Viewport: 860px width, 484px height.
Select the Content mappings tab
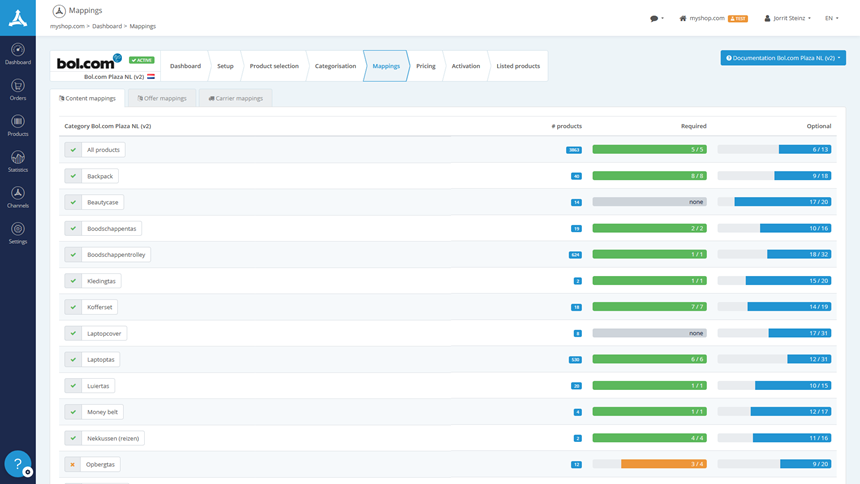(x=87, y=98)
